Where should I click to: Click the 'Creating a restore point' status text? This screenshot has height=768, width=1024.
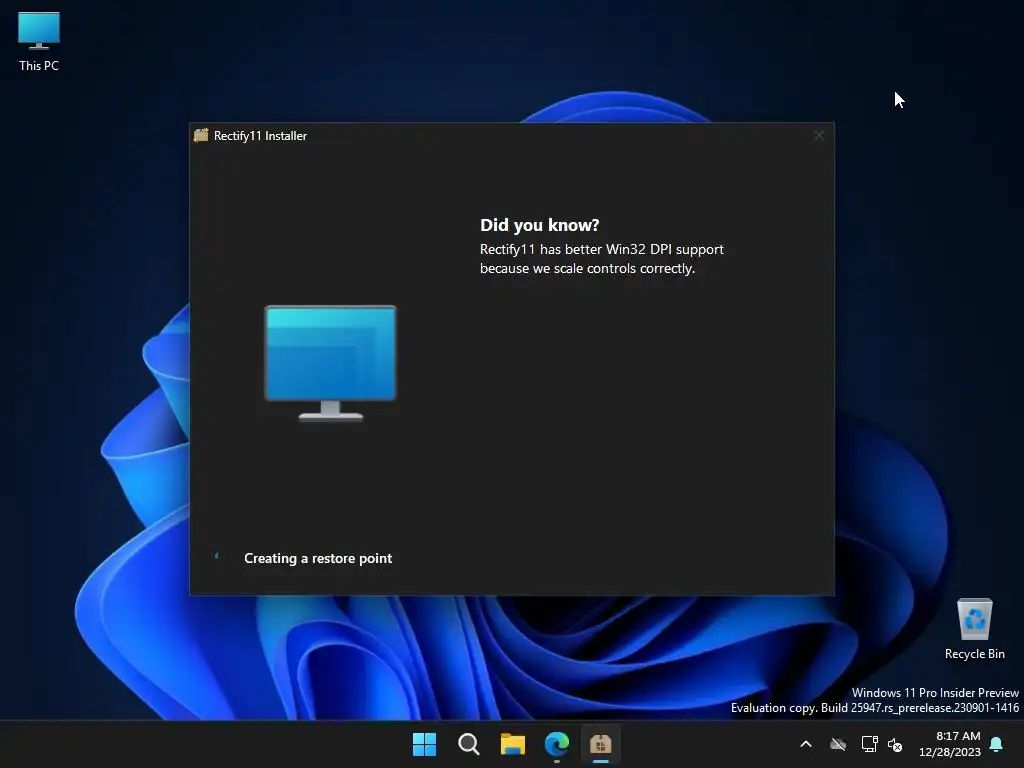pos(318,558)
